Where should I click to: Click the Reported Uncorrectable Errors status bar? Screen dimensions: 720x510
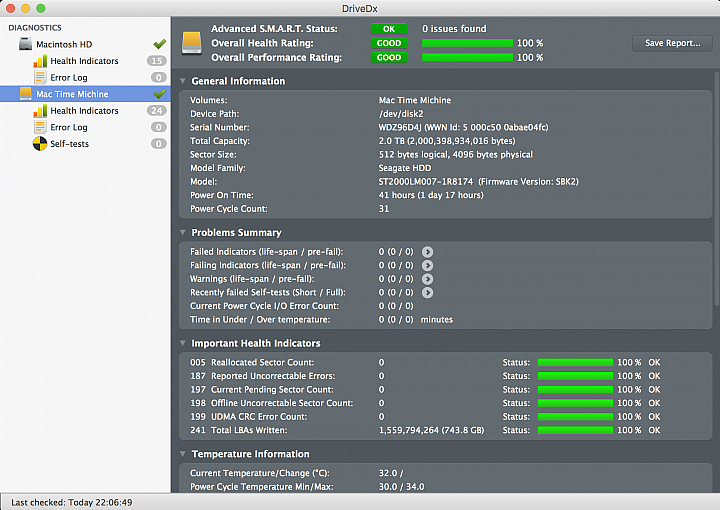tap(575, 376)
